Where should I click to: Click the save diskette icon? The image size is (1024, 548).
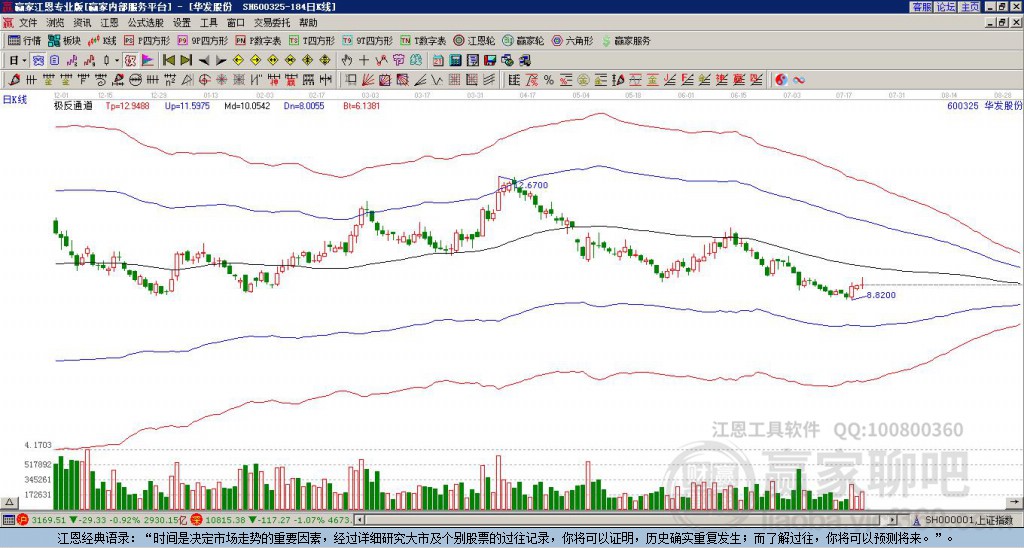490,61
